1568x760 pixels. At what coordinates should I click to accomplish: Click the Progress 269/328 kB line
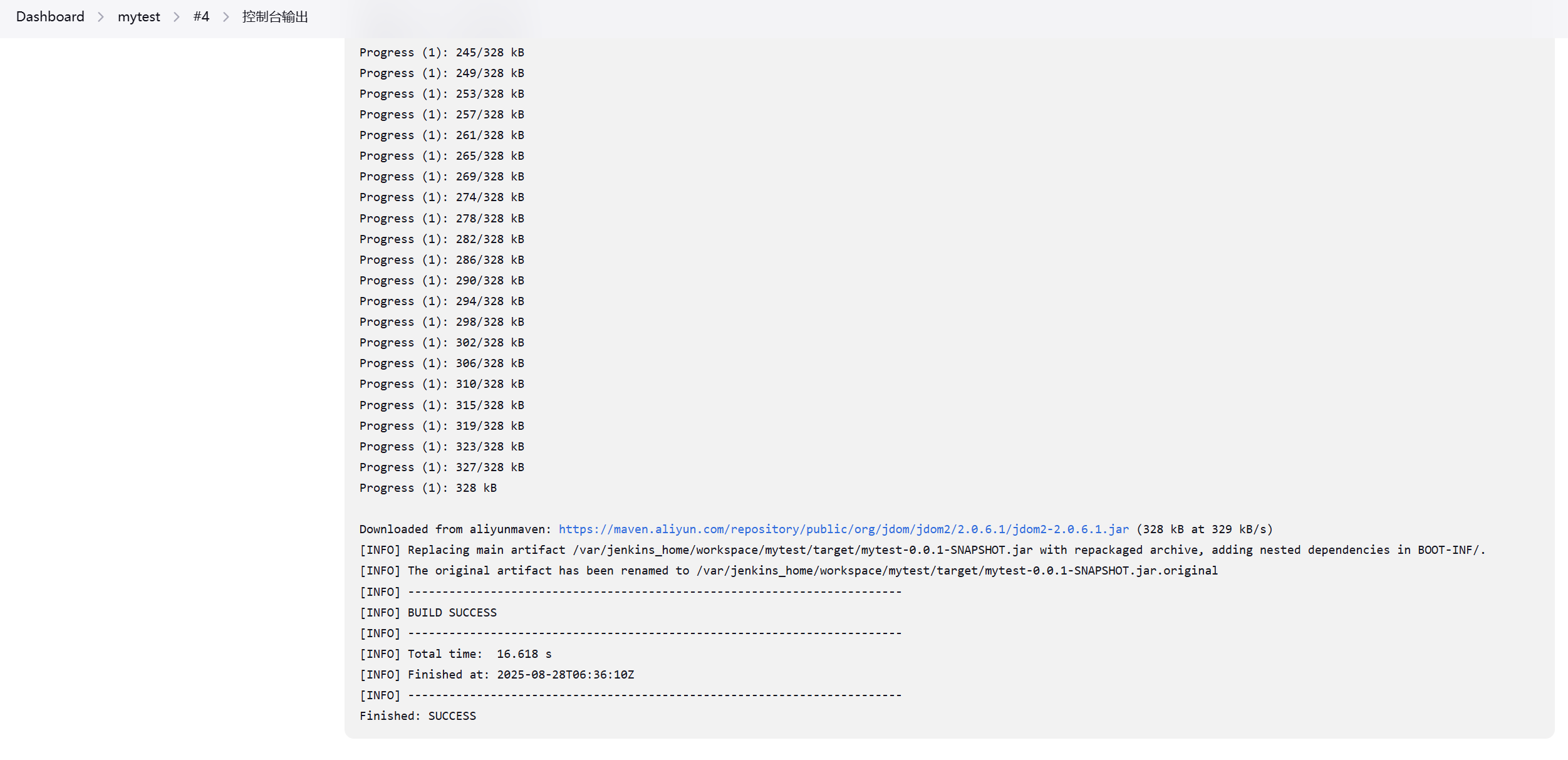442,177
